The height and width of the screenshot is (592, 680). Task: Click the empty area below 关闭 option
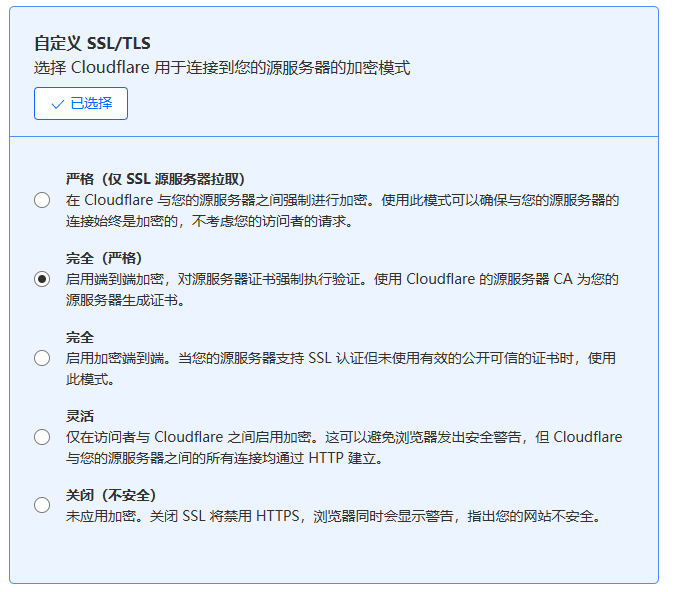tap(333, 553)
